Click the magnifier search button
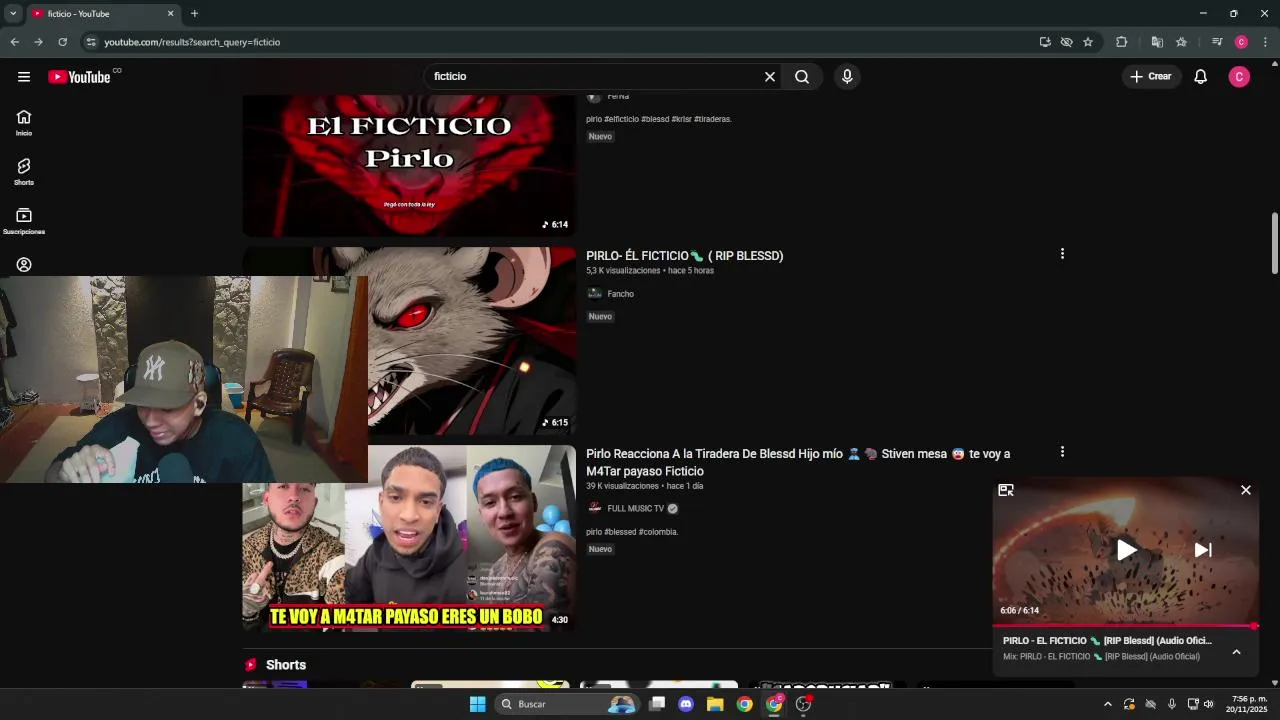1280x720 pixels. coord(802,77)
